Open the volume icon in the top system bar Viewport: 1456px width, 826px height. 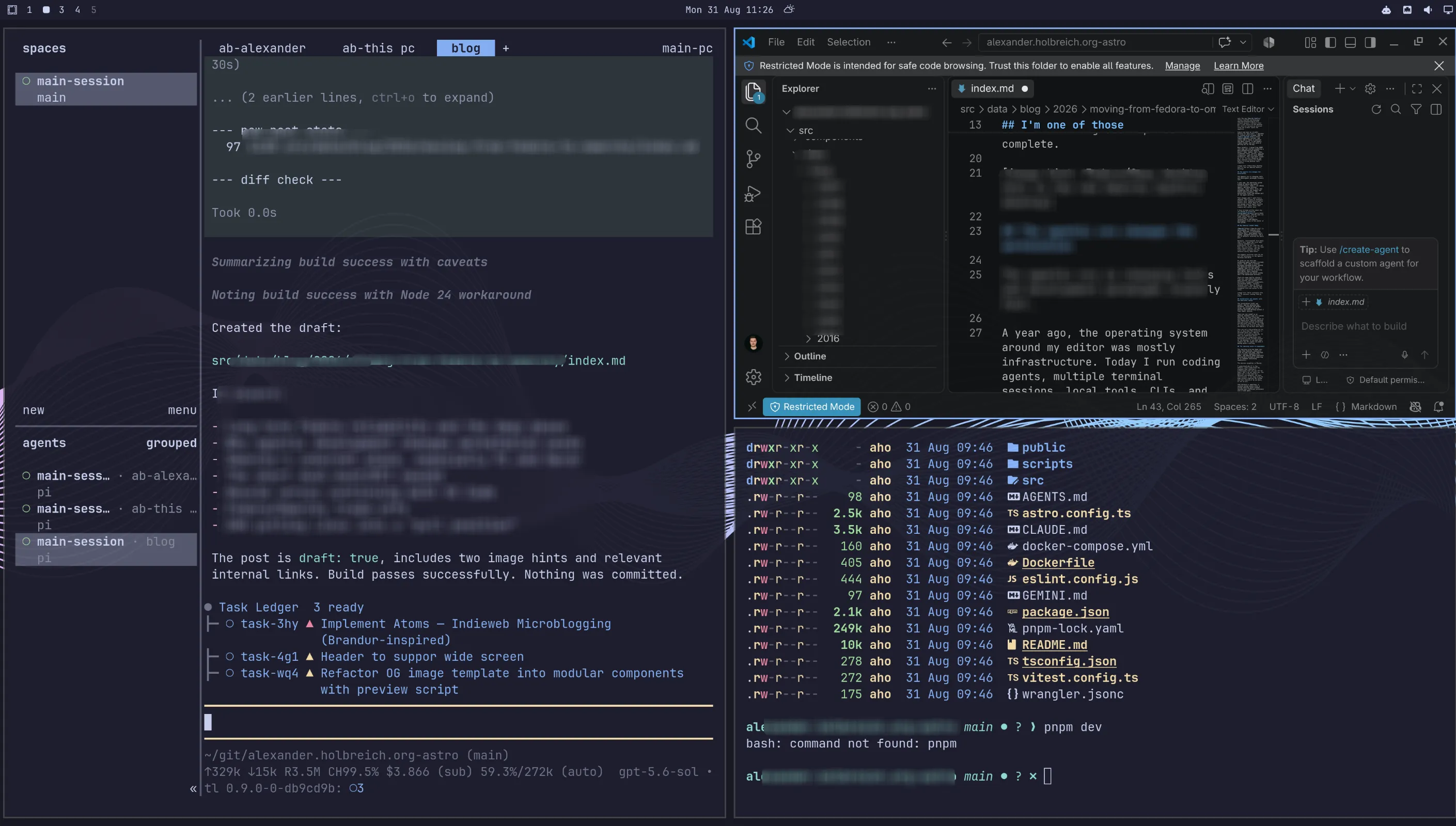click(x=1428, y=10)
